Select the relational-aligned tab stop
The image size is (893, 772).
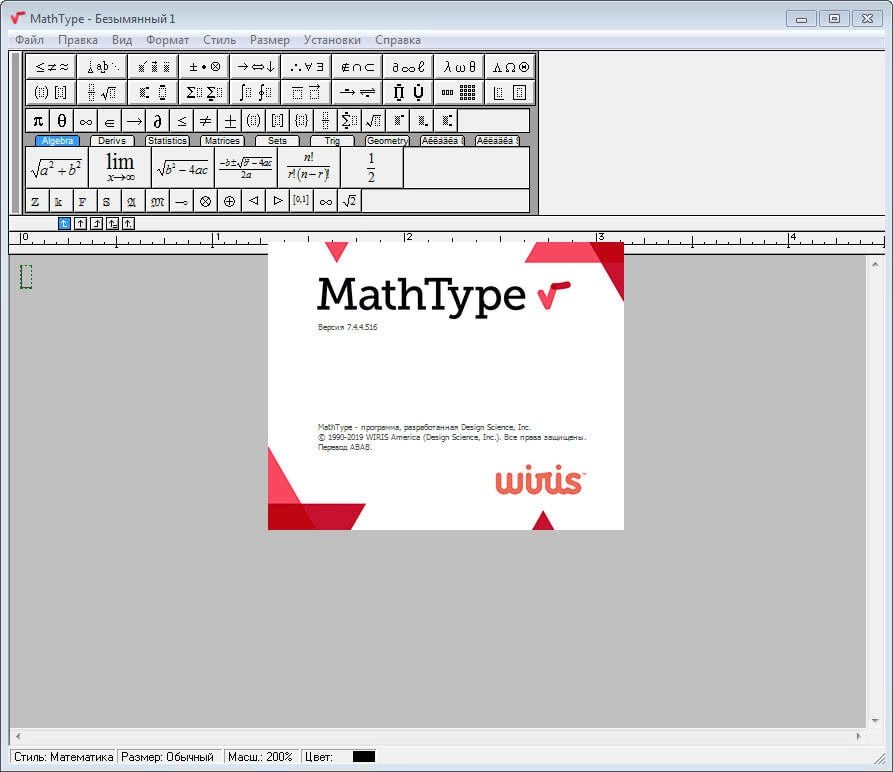point(112,224)
